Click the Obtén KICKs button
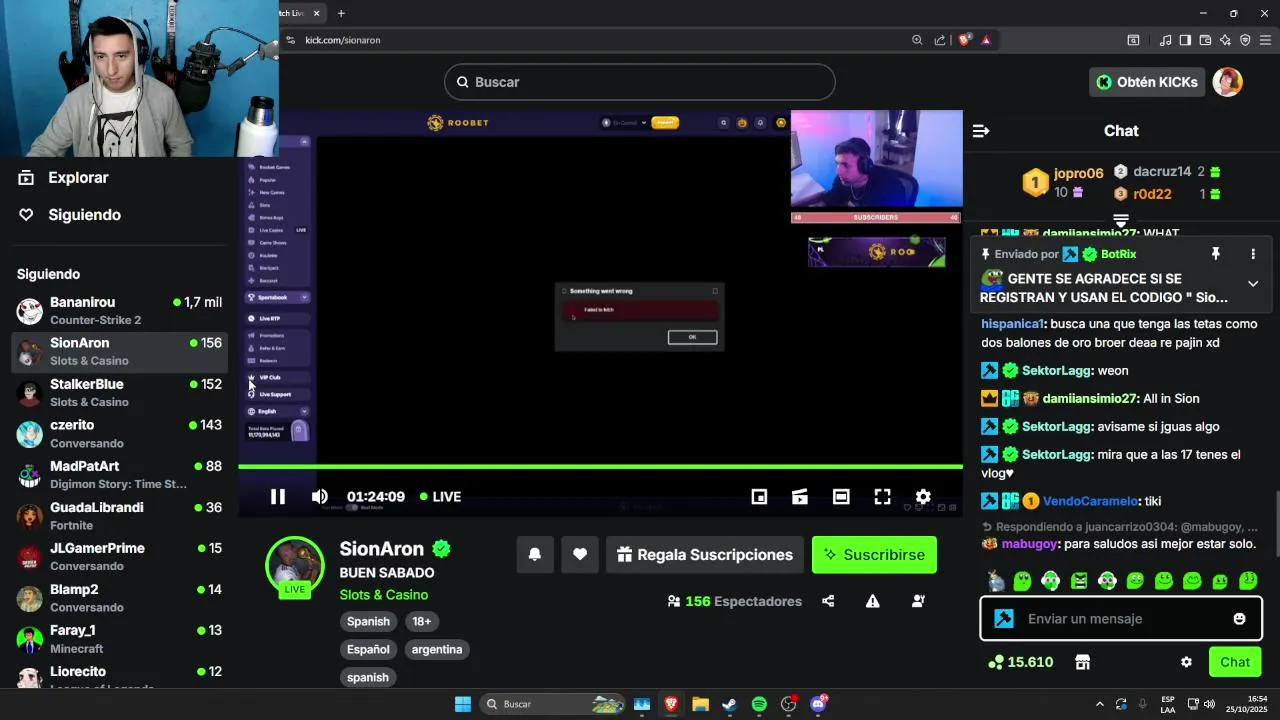The width and height of the screenshot is (1280, 720). click(x=1146, y=82)
